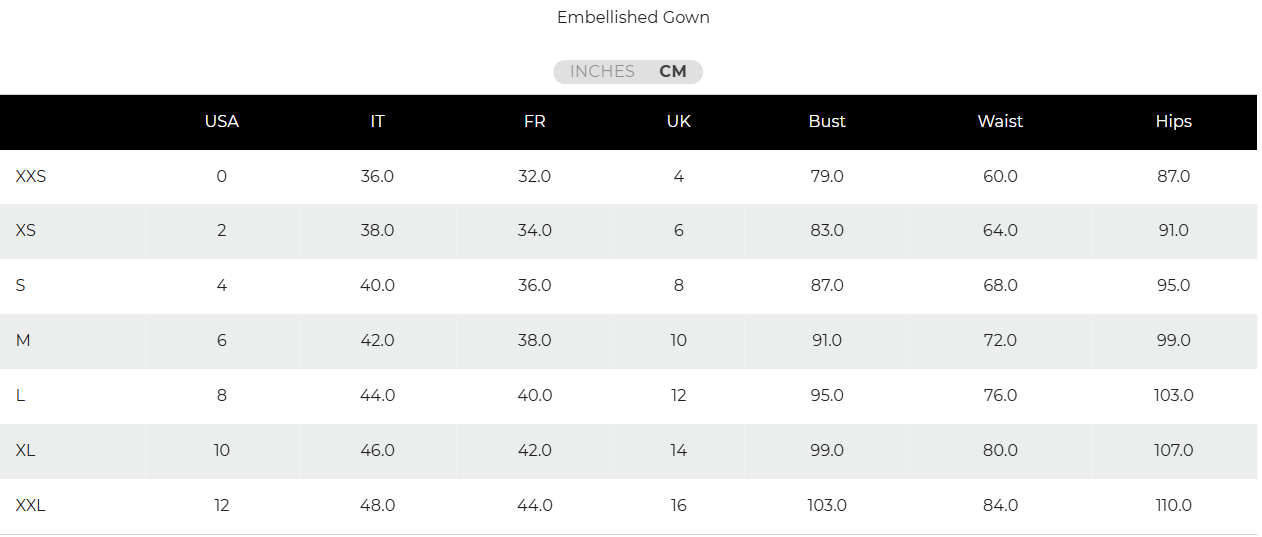The image size is (1262, 537).
Task: Click the IT column header
Action: [377, 121]
